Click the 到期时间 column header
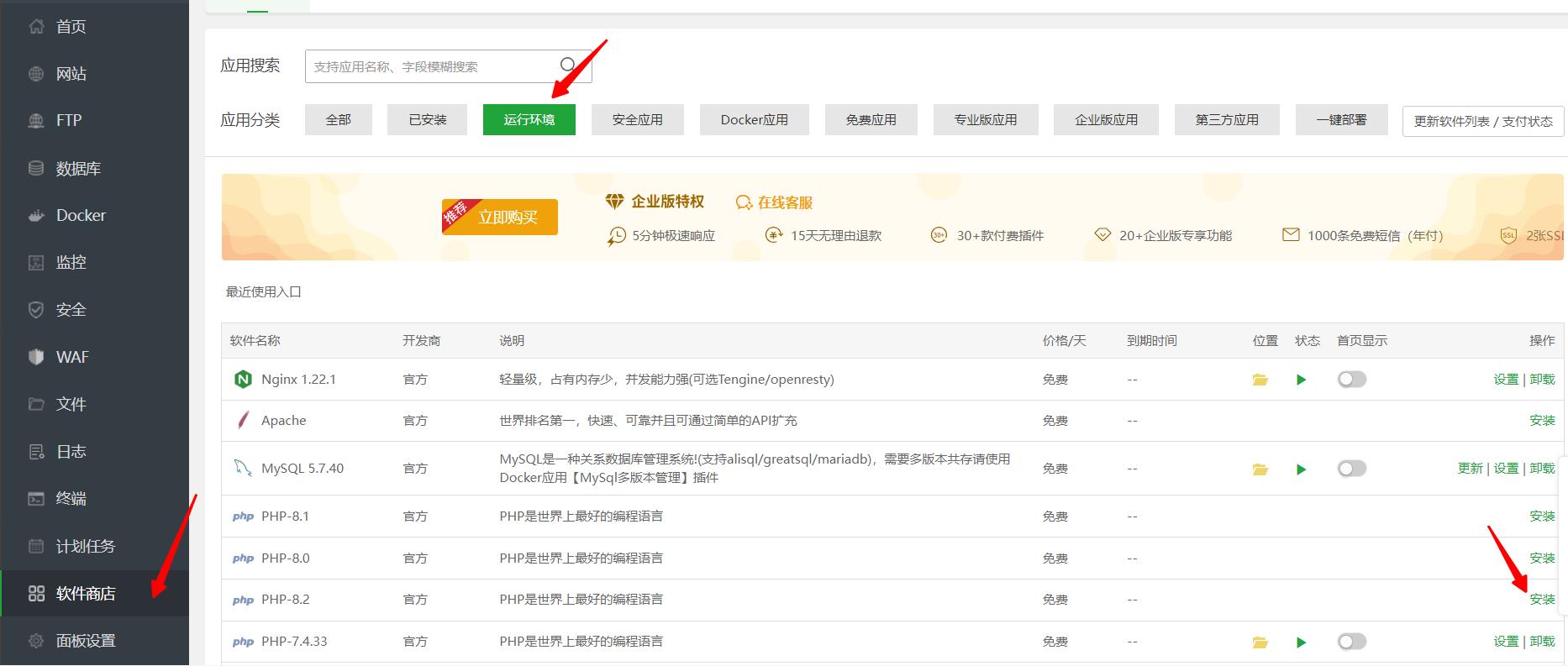This screenshot has height=666, width=1568. click(1152, 341)
